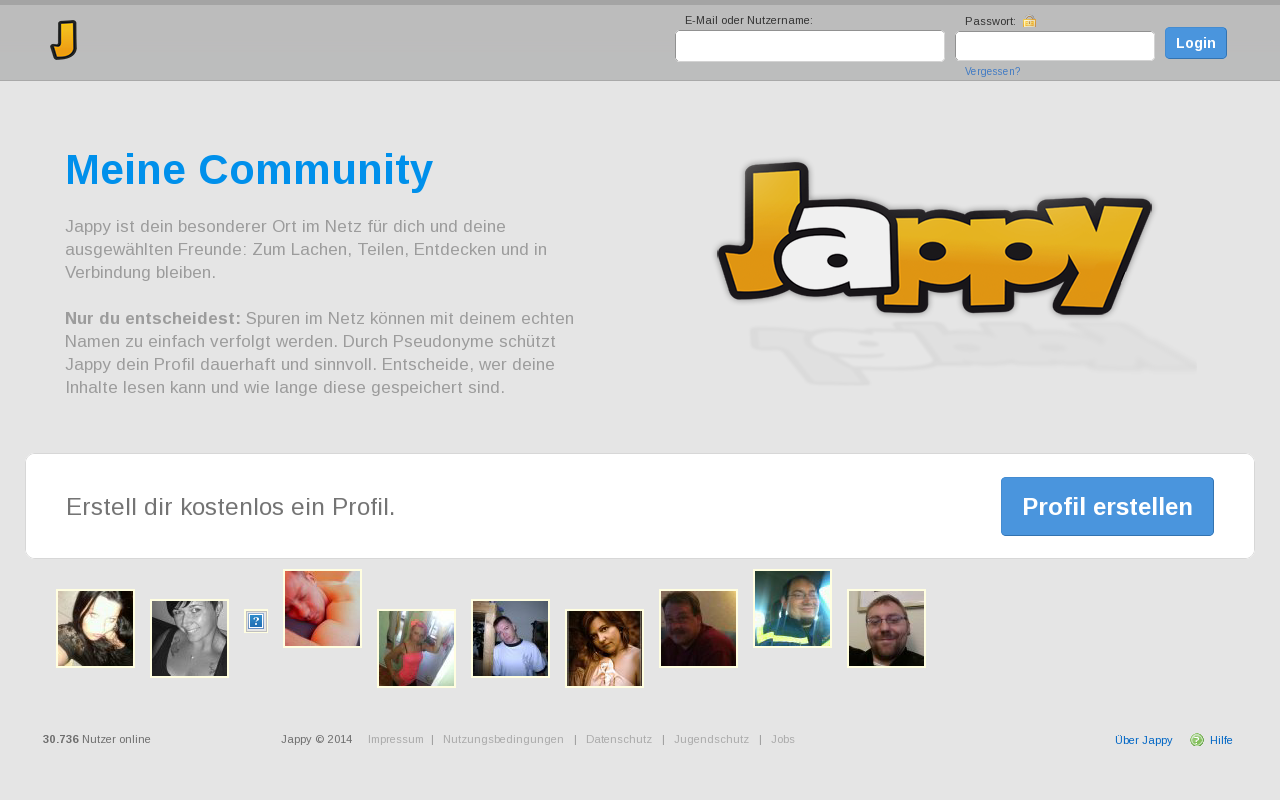The height and width of the screenshot is (800, 1280).
Task: Open the brown-haired woman portrait thumbnail
Action: click(604, 648)
